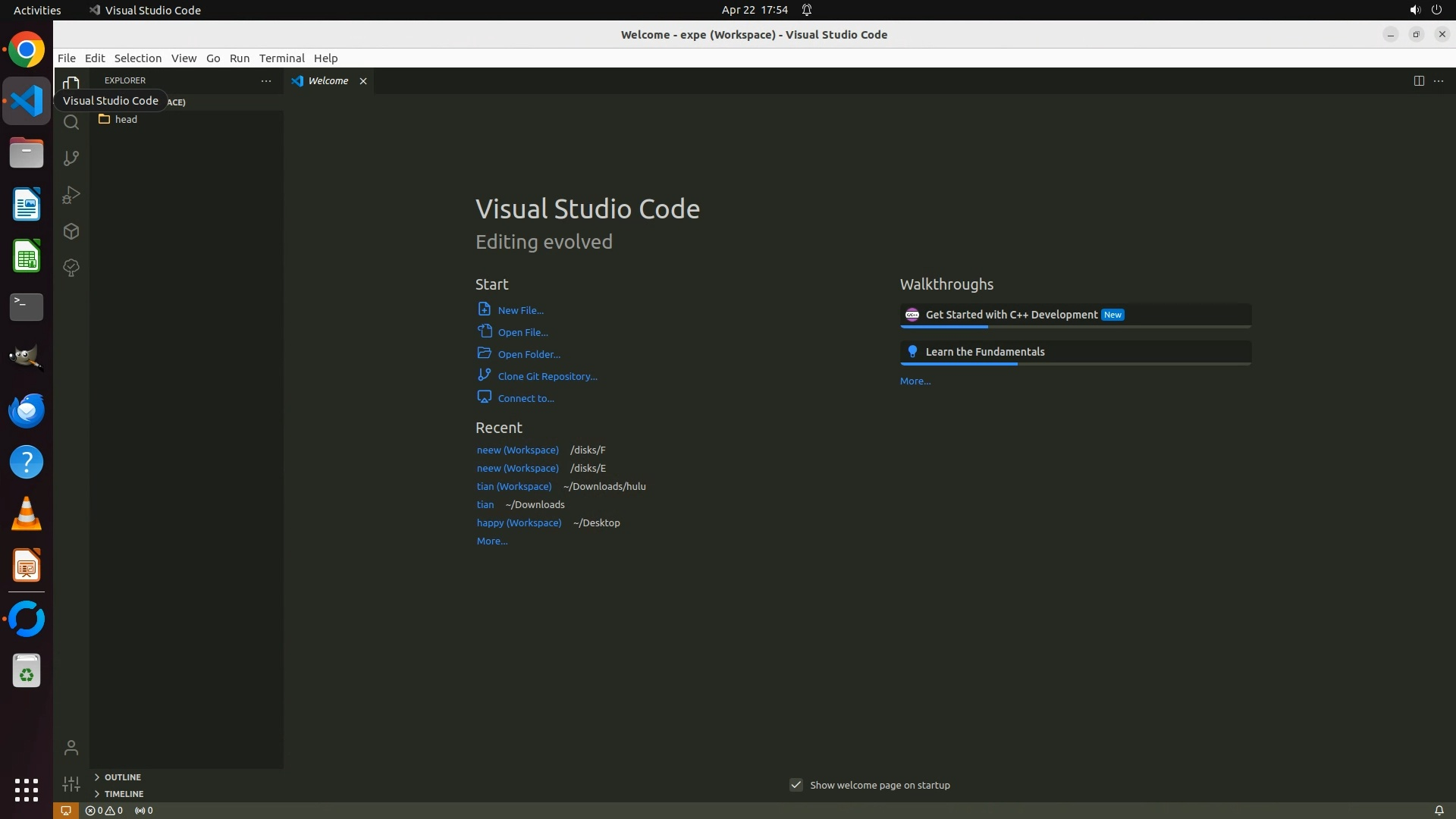This screenshot has width=1456, height=819.
Task: Select the head folder in Explorer
Action: [126, 120]
